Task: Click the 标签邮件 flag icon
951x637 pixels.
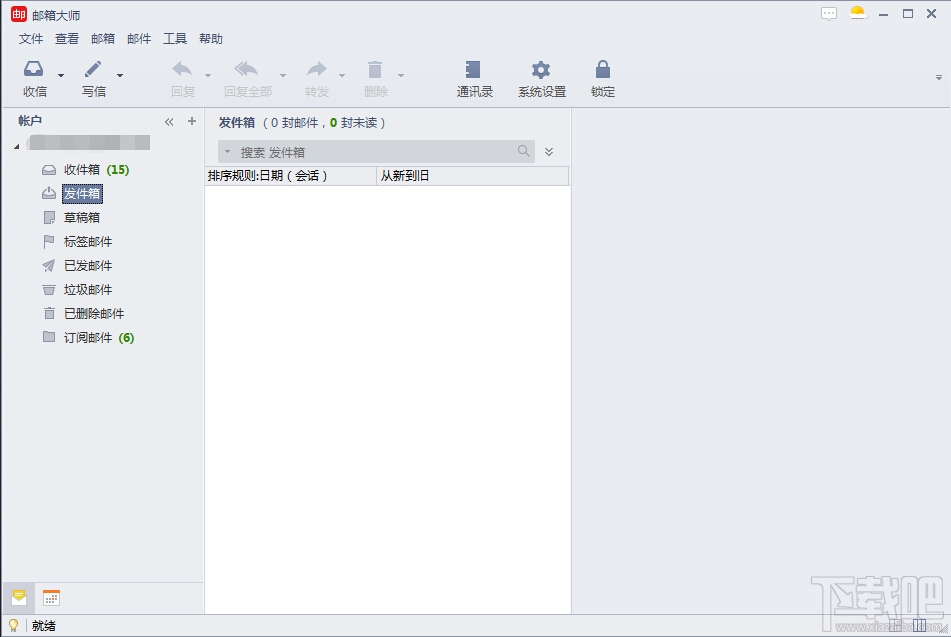Action: click(x=49, y=241)
